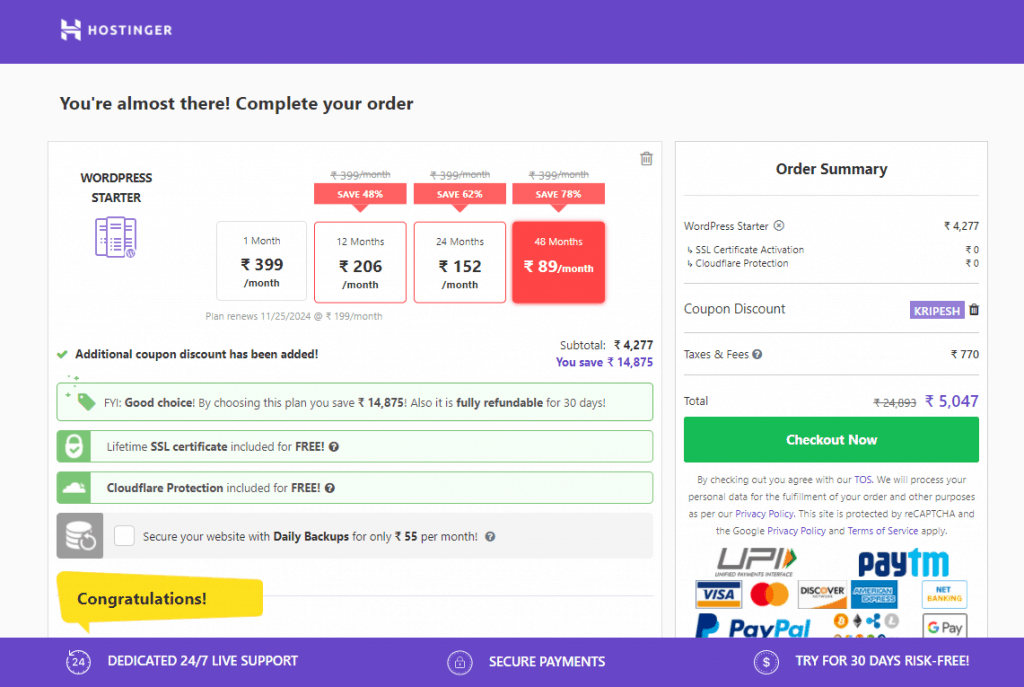Click the PayPal payment option
Screen dimensions: 1024x687
[752, 627]
